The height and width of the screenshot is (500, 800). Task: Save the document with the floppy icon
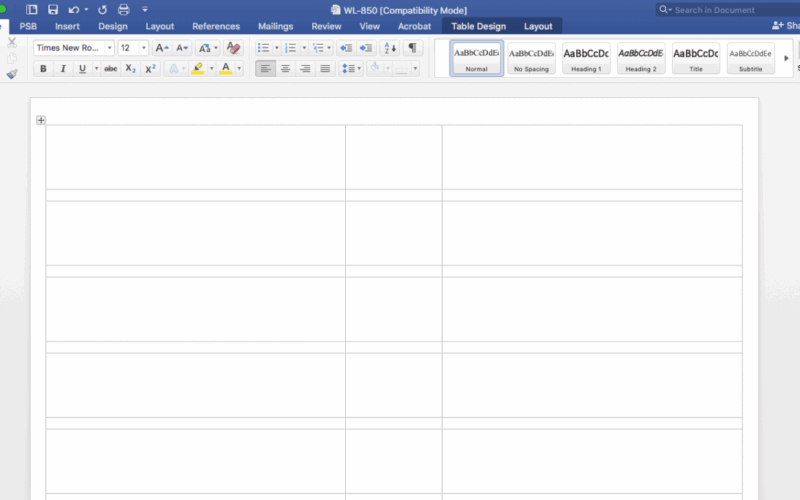point(53,10)
